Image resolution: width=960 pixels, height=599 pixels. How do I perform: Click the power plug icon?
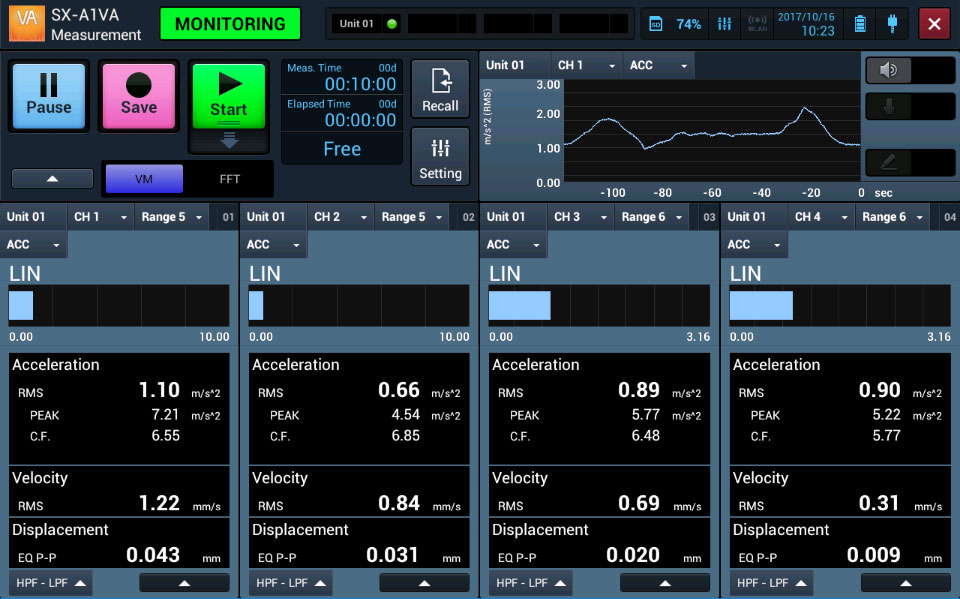point(891,24)
